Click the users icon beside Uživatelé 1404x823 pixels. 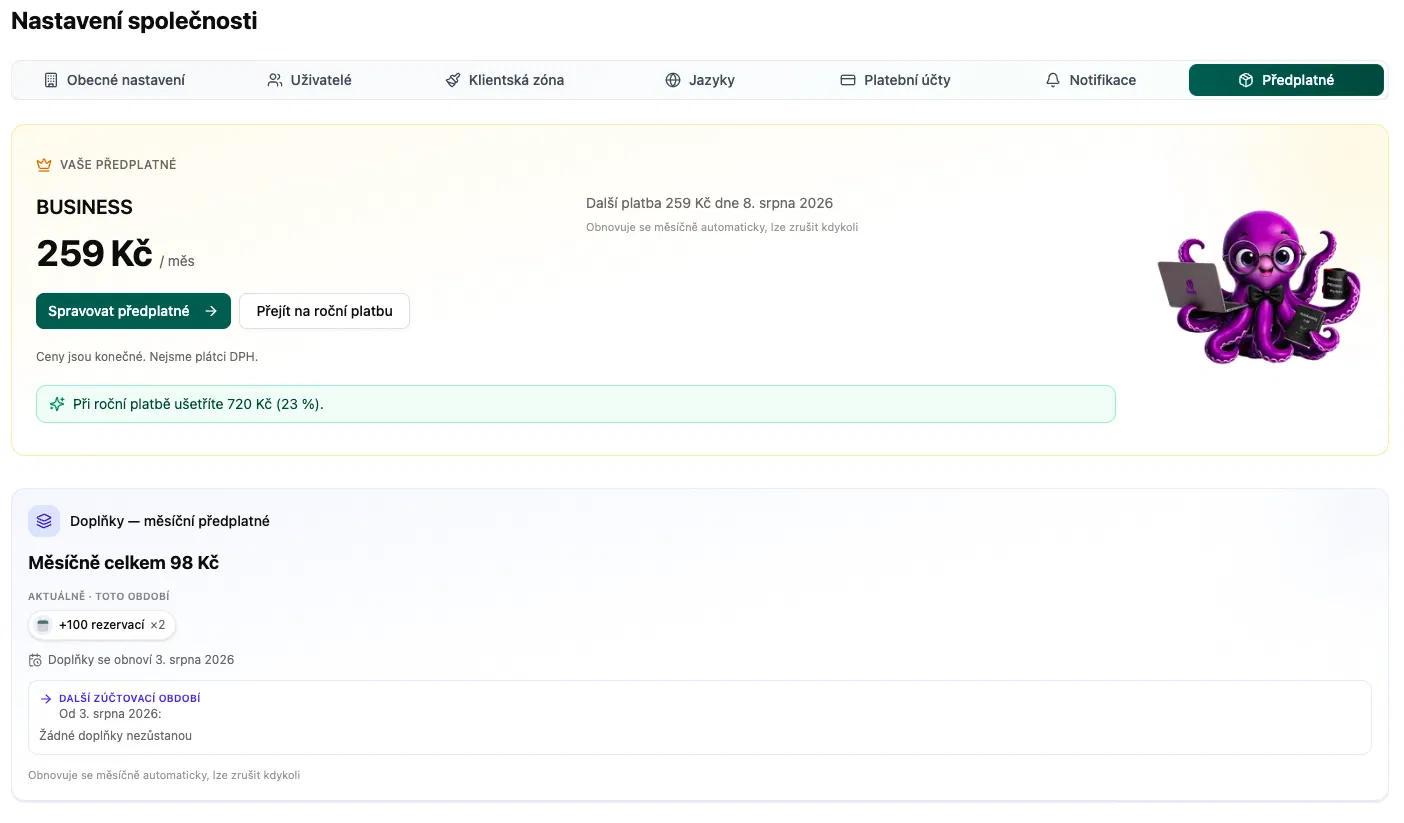point(275,80)
